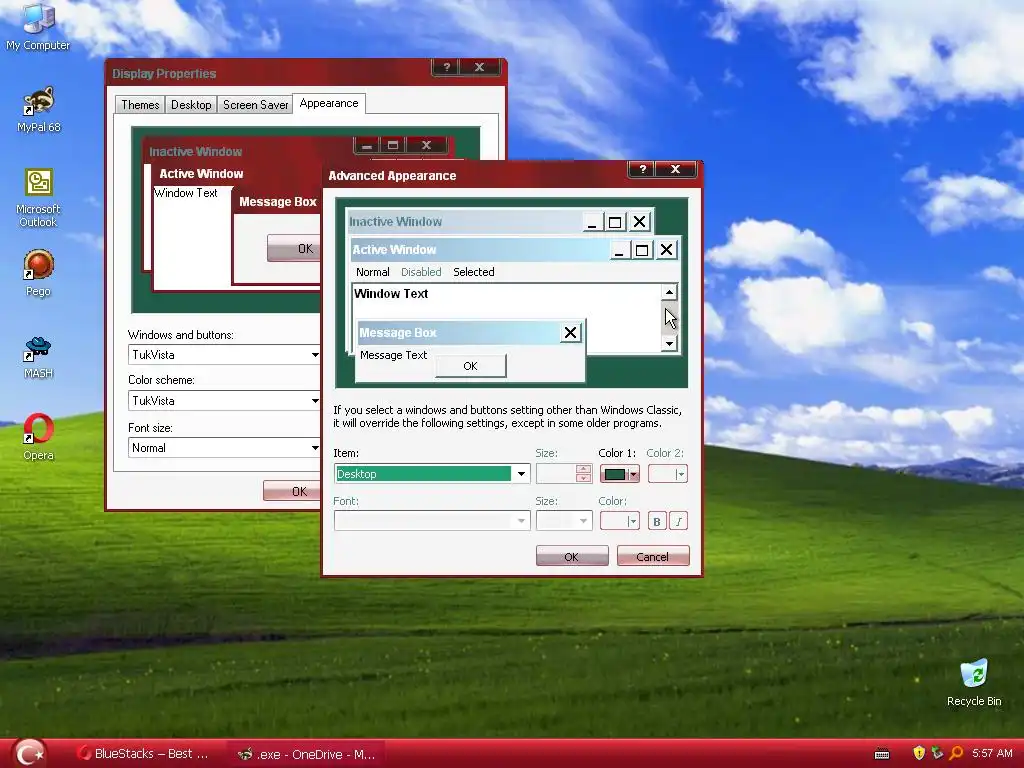Screen dimensions: 1024x768
Task: Click the Normal menu item in the preview
Action: [x=372, y=272]
